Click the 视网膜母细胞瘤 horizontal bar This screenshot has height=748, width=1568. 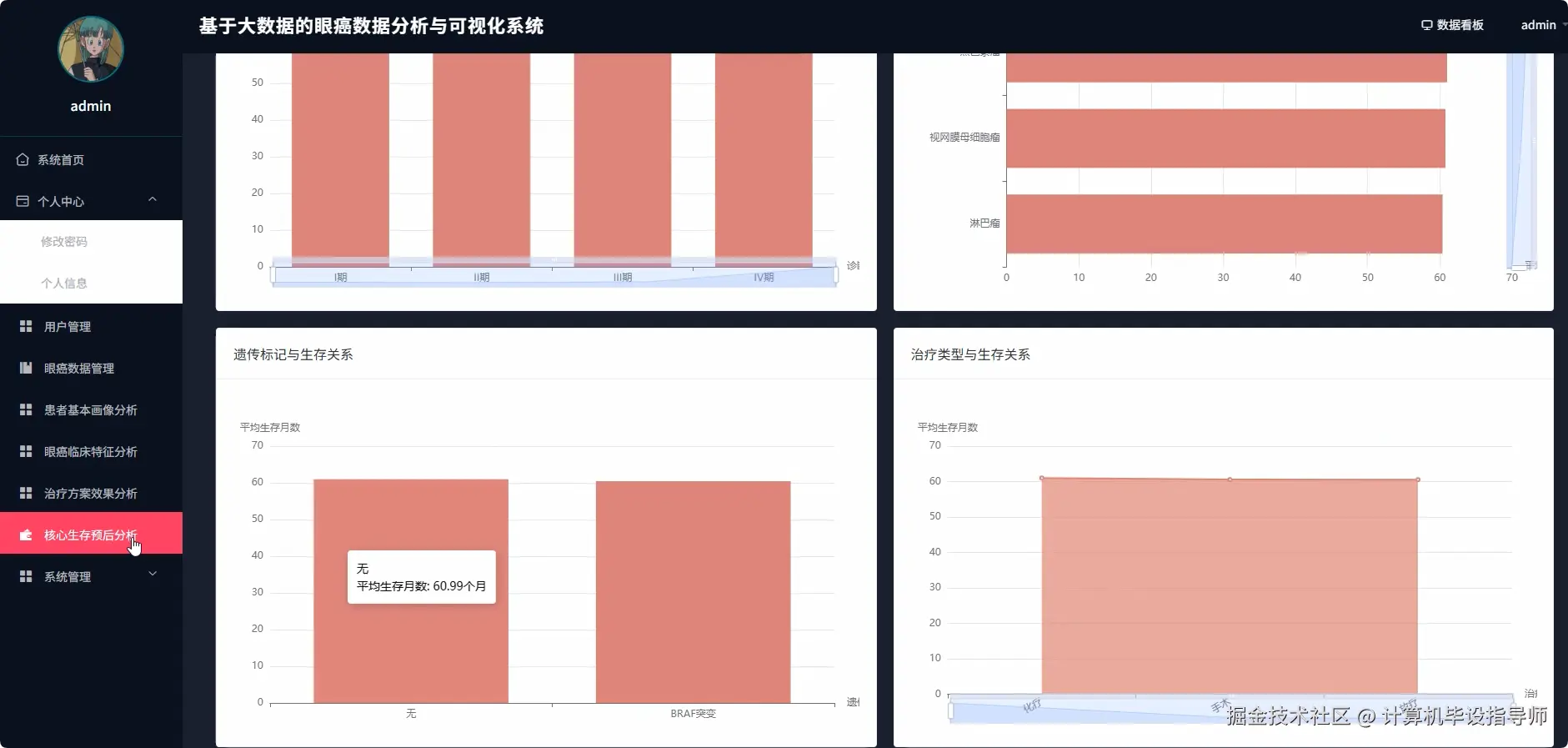(1225, 138)
